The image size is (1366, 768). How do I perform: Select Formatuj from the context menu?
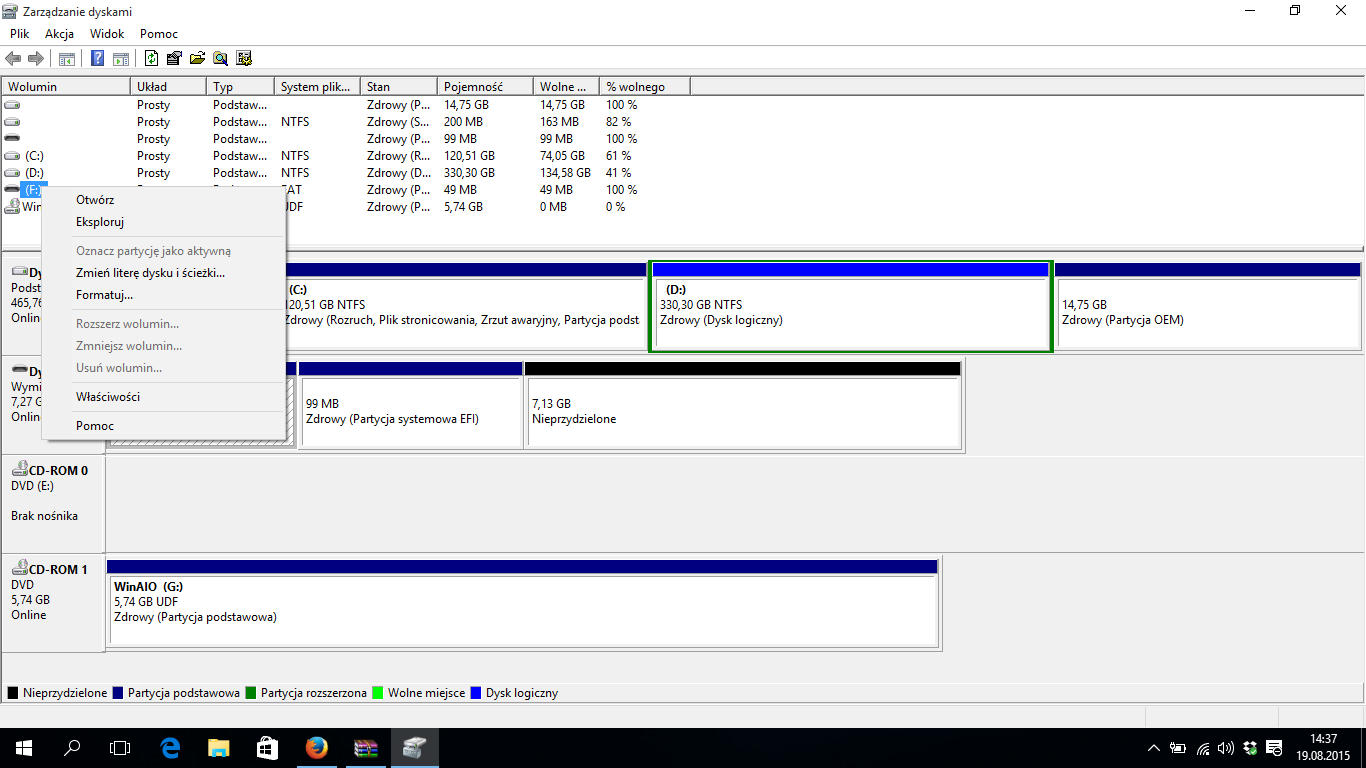(x=164, y=295)
